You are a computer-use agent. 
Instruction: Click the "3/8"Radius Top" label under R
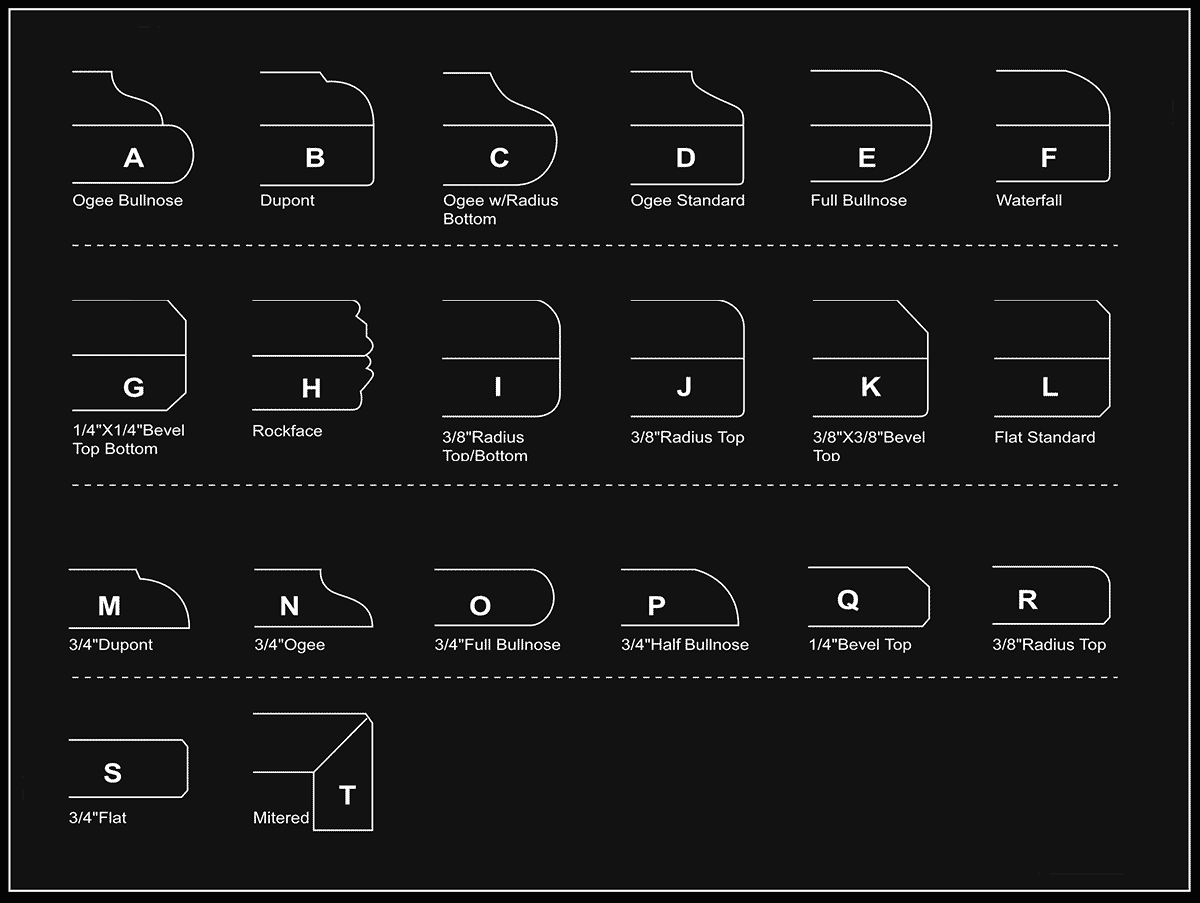pyautogui.click(x=1048, y=645)
